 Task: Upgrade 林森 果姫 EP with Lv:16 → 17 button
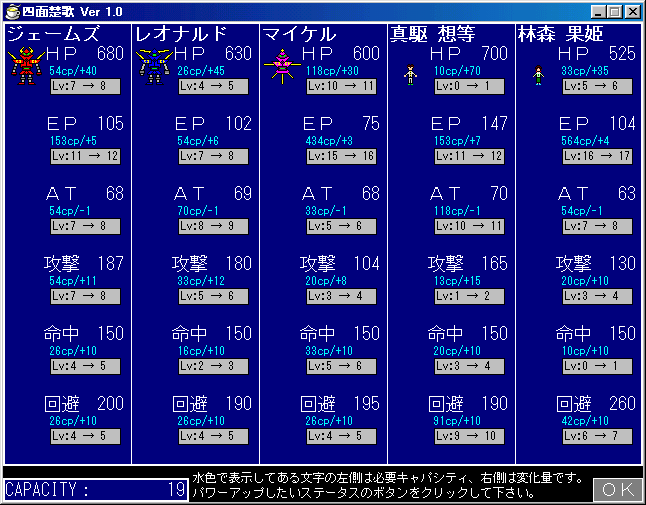point(598,157)
